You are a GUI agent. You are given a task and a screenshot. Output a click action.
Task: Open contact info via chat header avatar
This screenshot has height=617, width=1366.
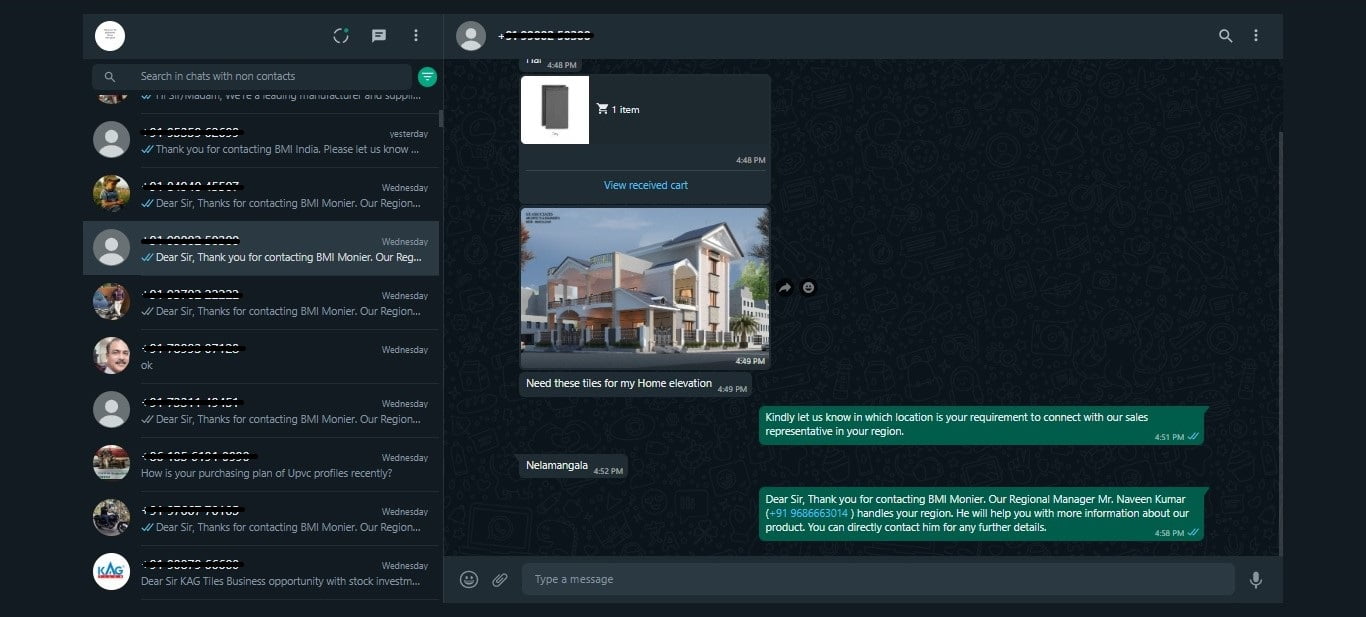click(471, 36)
